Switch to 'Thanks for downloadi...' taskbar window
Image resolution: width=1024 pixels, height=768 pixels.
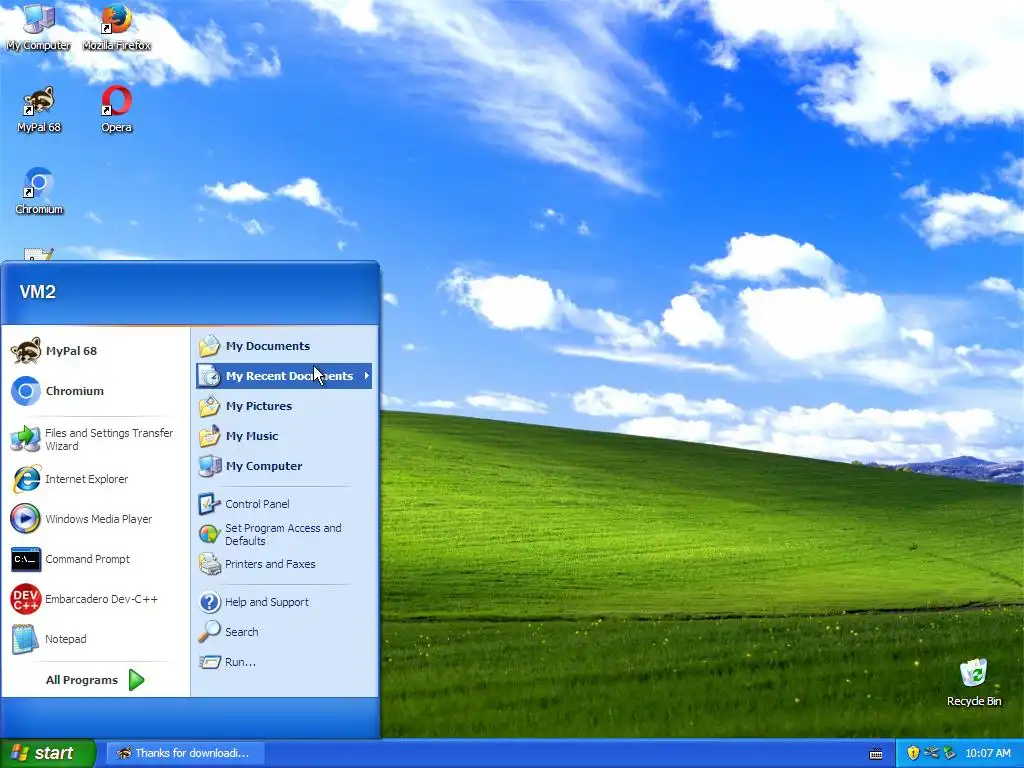(185, 753)
